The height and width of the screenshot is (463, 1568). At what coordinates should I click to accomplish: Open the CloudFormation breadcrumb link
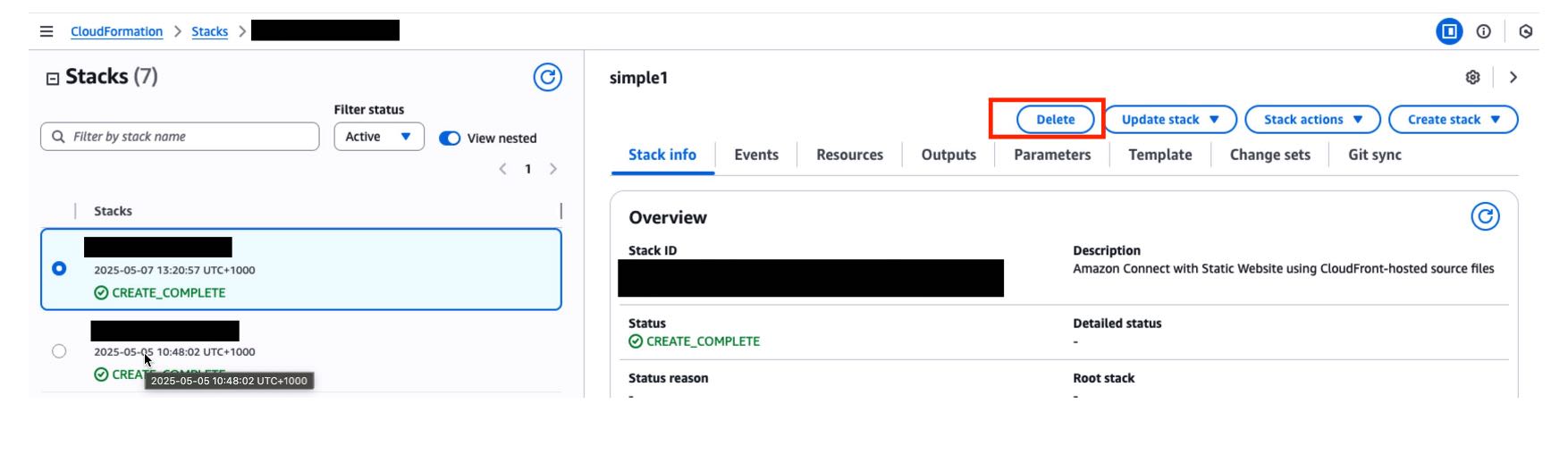point(116,31)
